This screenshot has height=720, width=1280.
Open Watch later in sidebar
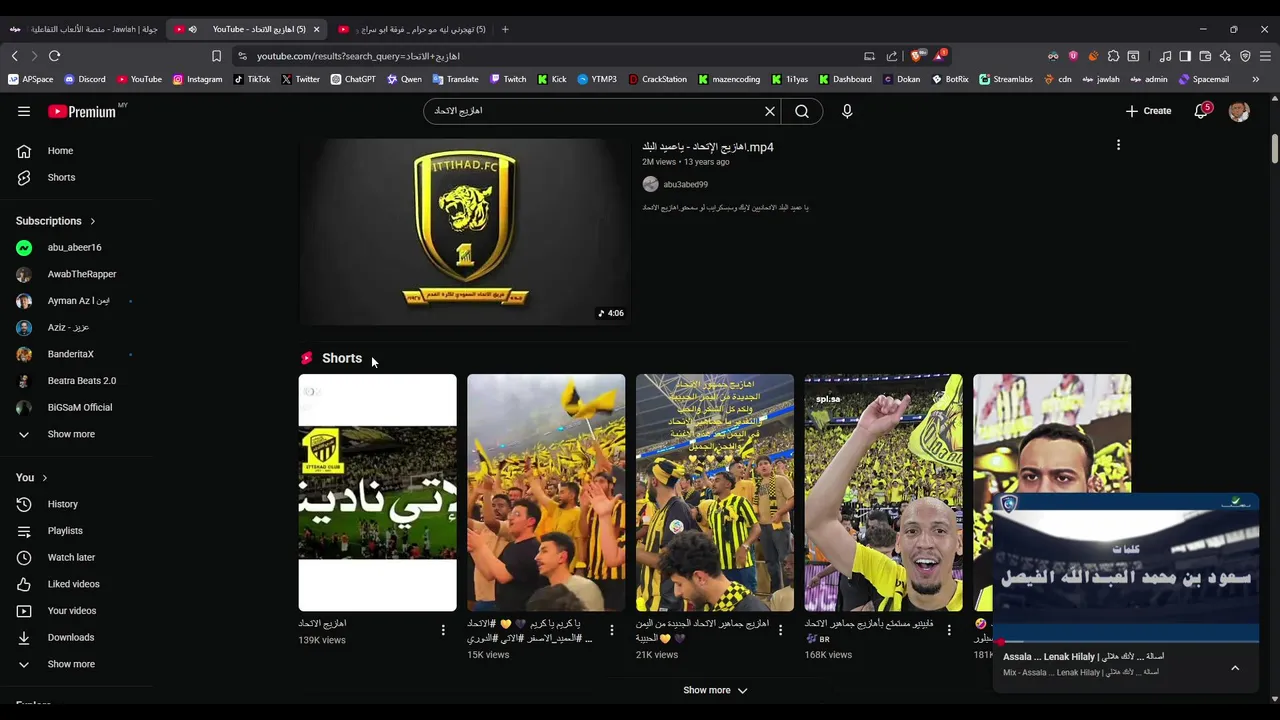coord(71,557)
